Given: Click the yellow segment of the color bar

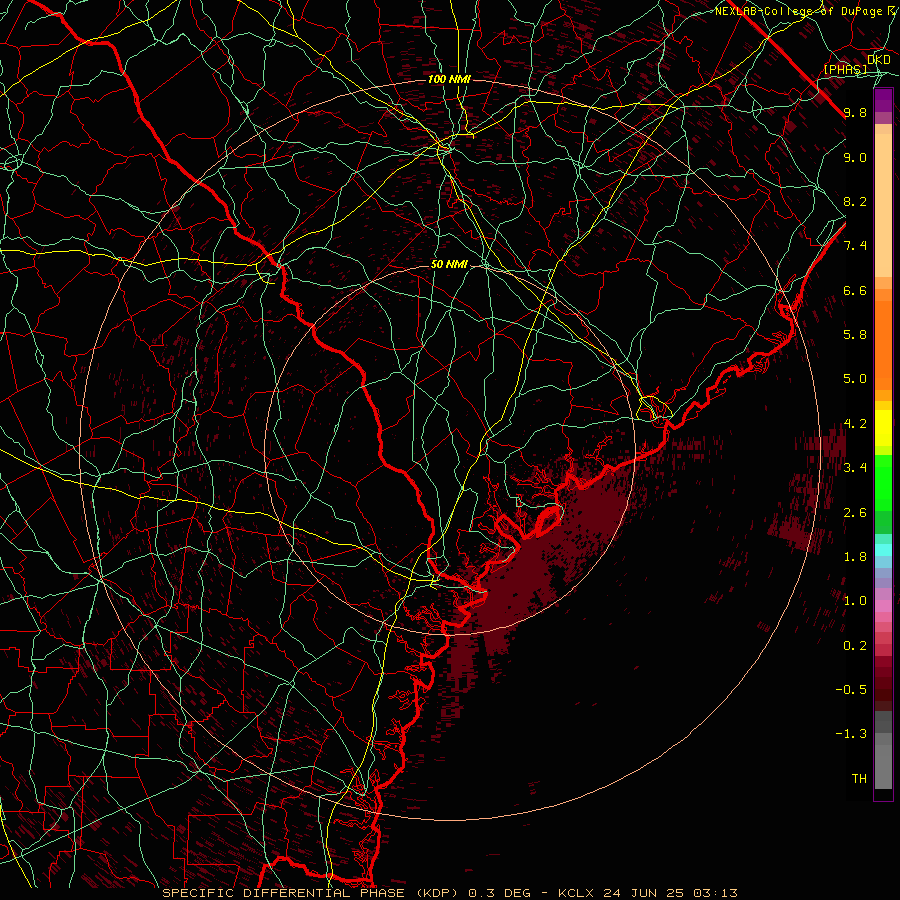Looking at the screenshot, I should point(883,428).
